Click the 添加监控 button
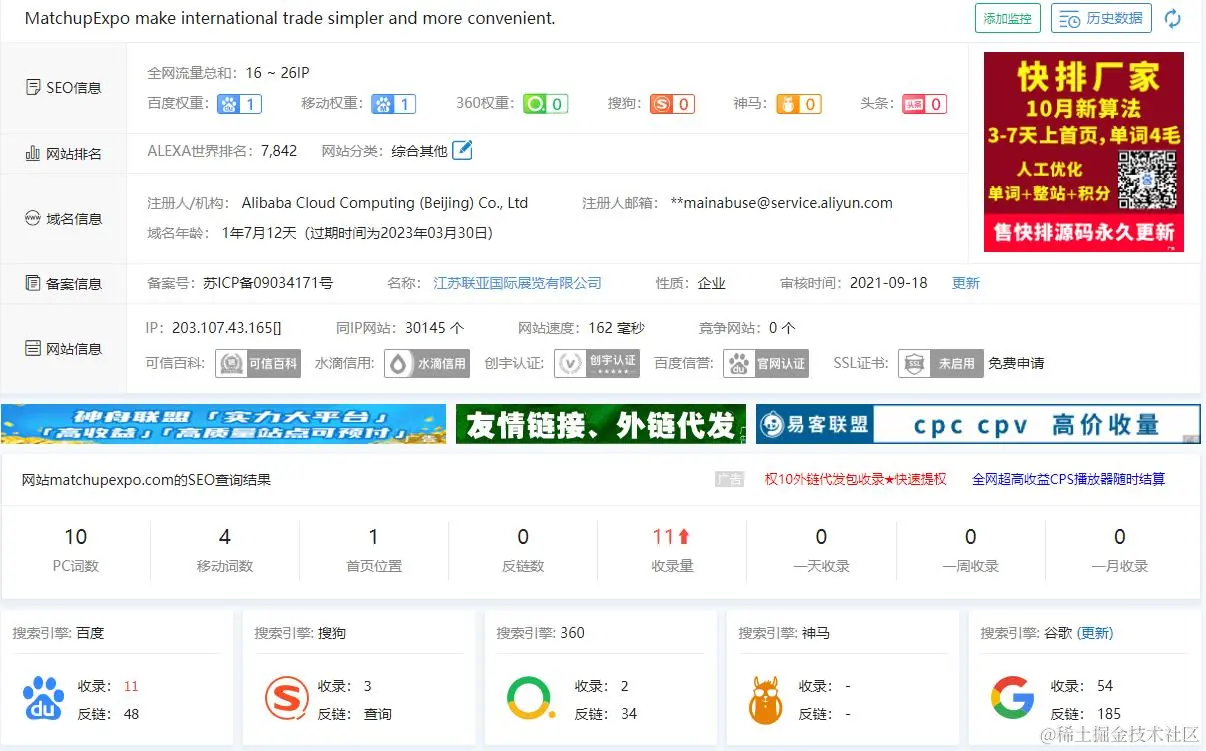The height and width of the screenshot is (751, 1206). 1007,18
